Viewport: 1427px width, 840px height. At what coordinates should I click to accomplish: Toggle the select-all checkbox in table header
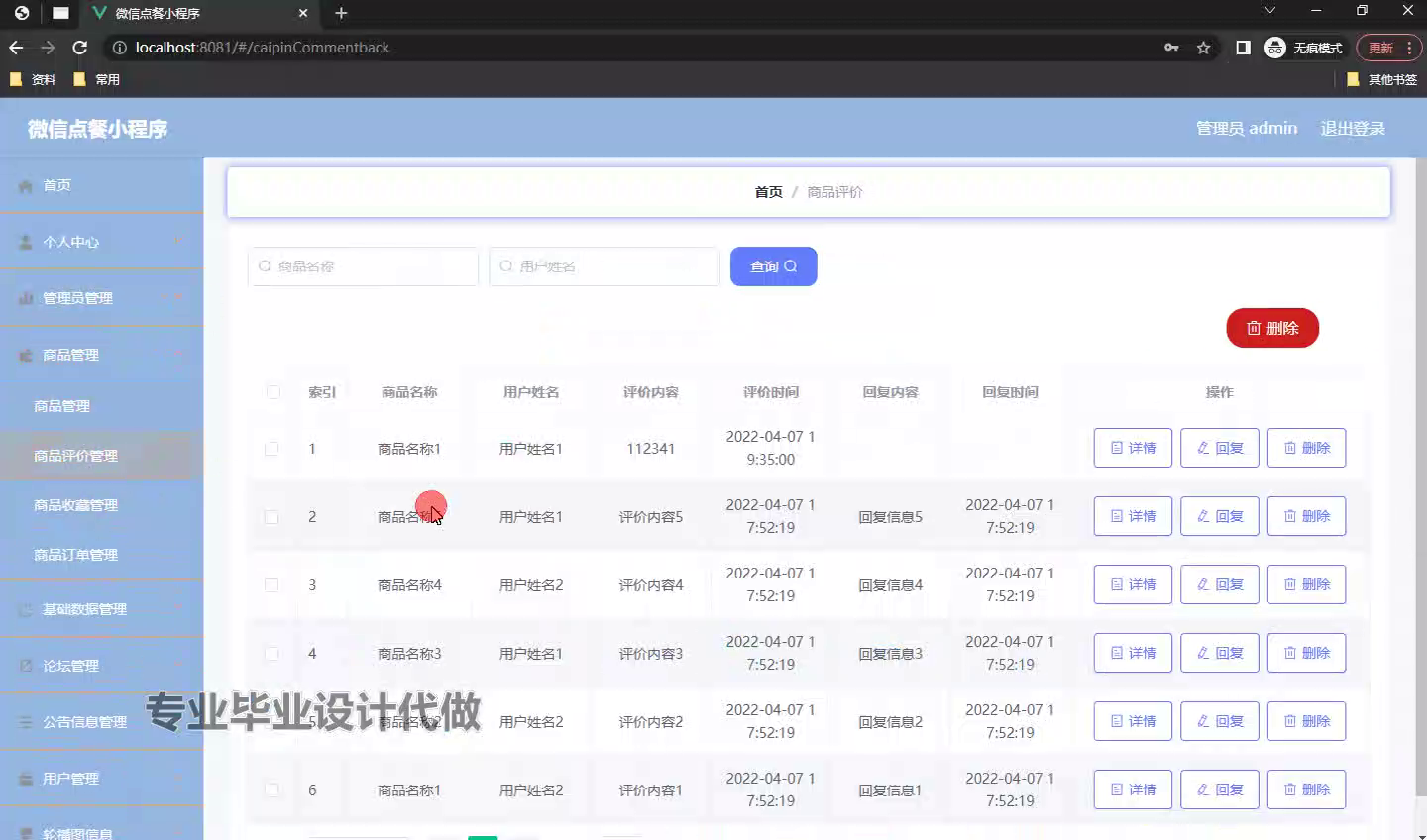[273, 392]
